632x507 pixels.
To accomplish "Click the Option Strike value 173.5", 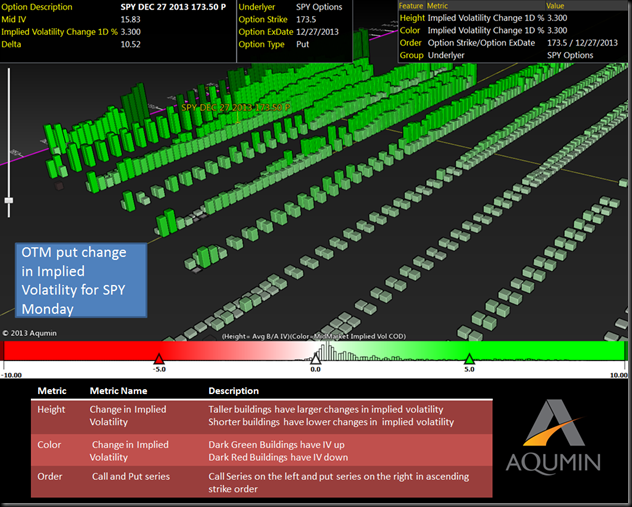I will coord(306,19).
